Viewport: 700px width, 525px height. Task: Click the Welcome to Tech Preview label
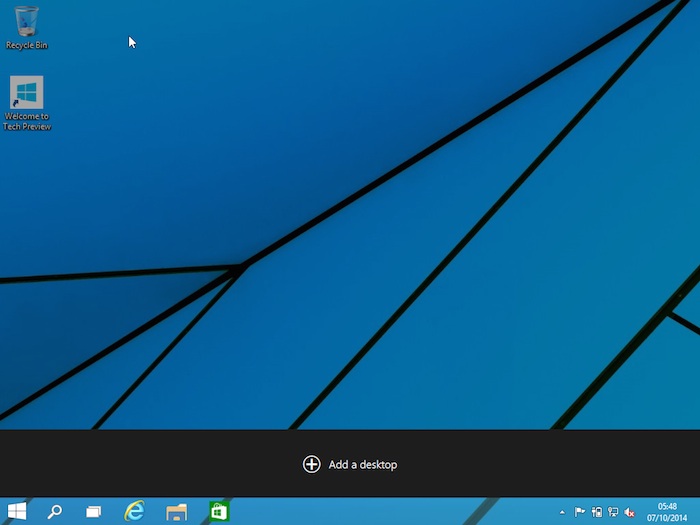coord(27,121)
